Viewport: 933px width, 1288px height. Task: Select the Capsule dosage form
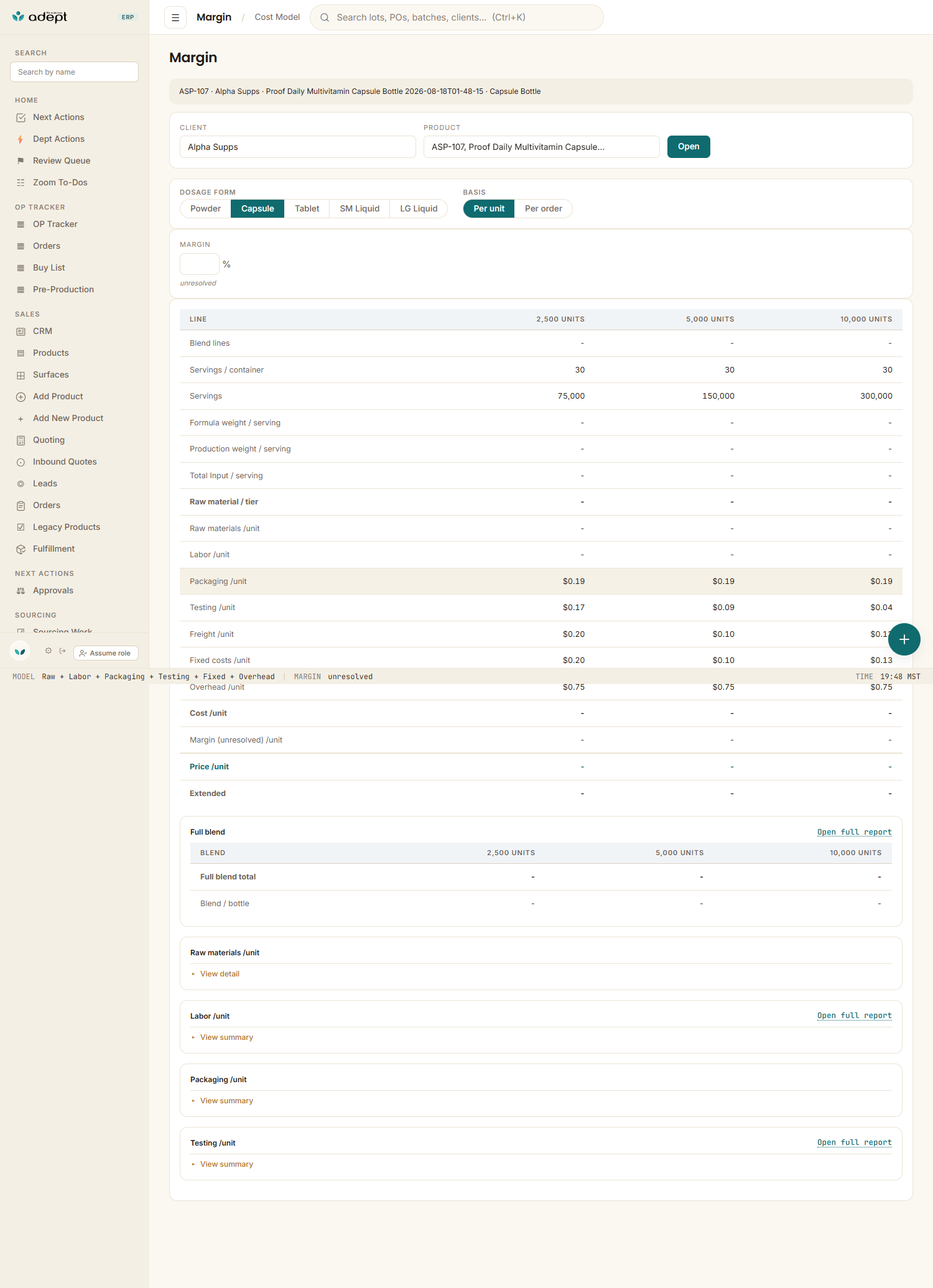pyautogui.click(x=258, y=209)
